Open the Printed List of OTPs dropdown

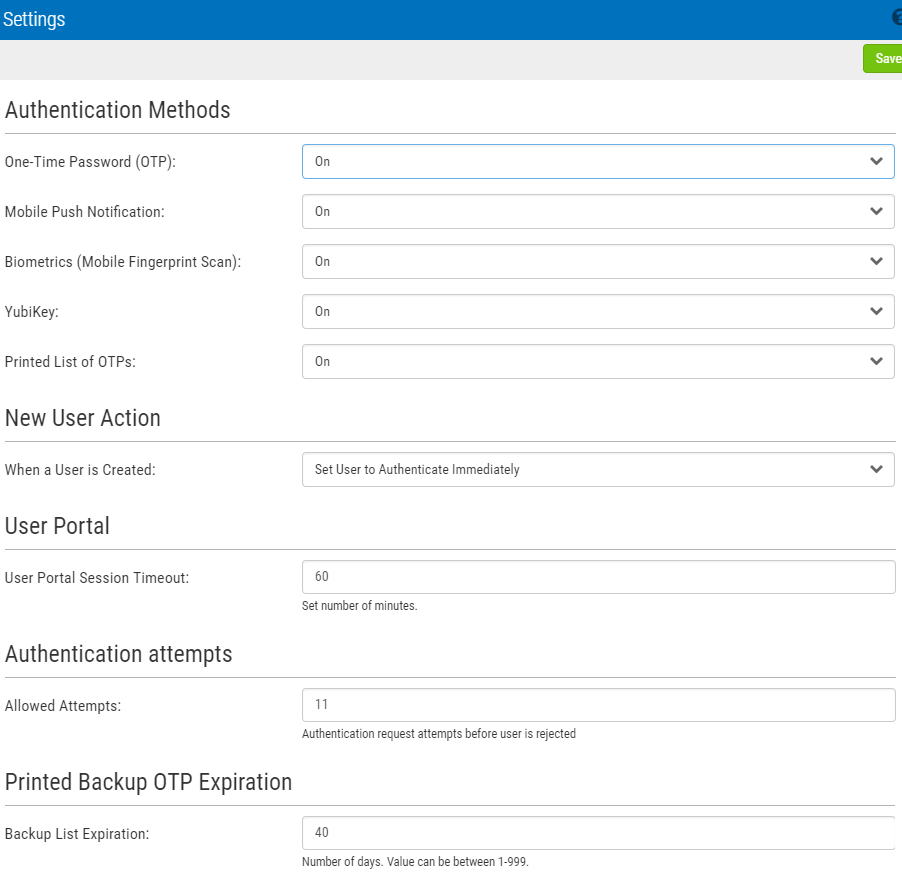(x=597, y=361)
